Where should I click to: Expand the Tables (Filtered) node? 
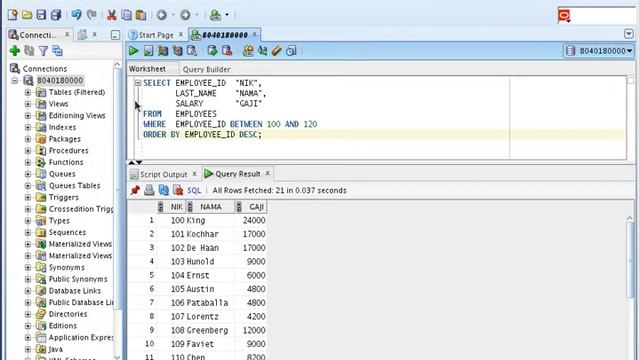point(28,92)
